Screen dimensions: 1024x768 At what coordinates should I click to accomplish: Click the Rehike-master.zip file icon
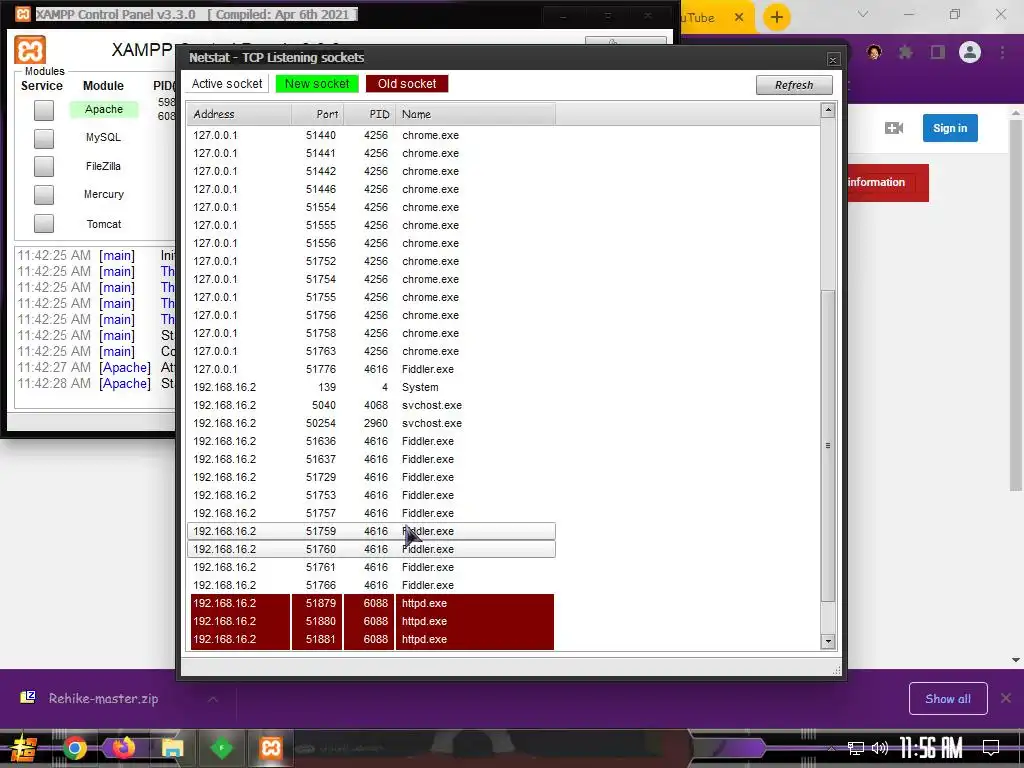coord(27,697)
